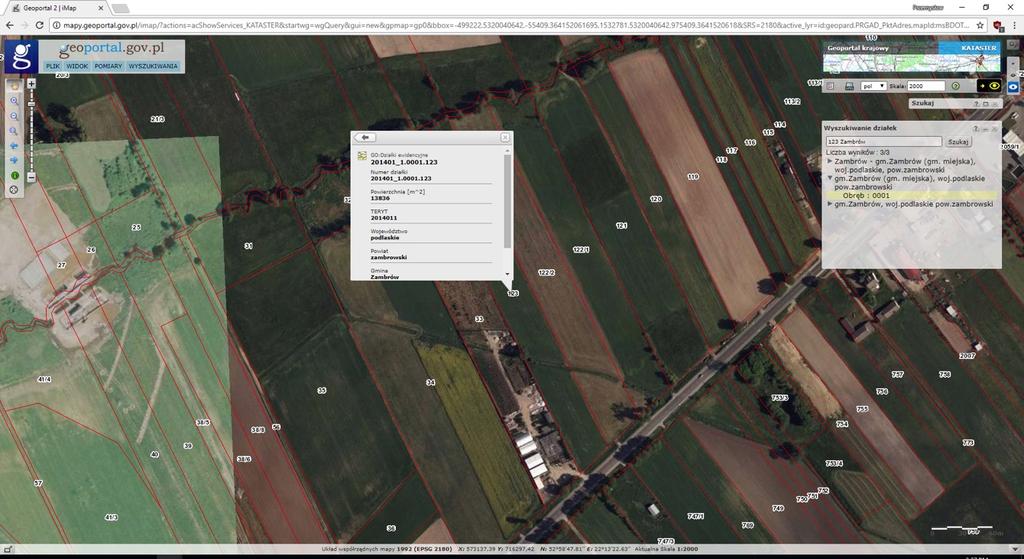This screenshot has height=559, width=1024.
Task: Click the geoportal 'g' logo
Action: pos(21,57)
